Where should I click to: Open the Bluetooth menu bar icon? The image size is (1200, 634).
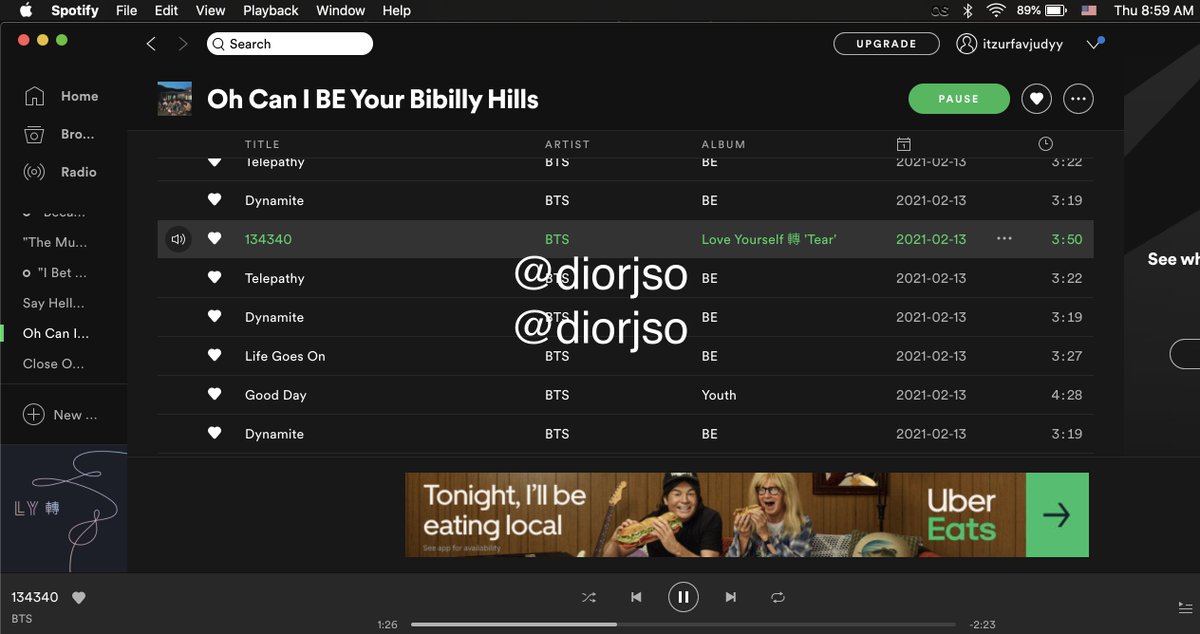967,10
